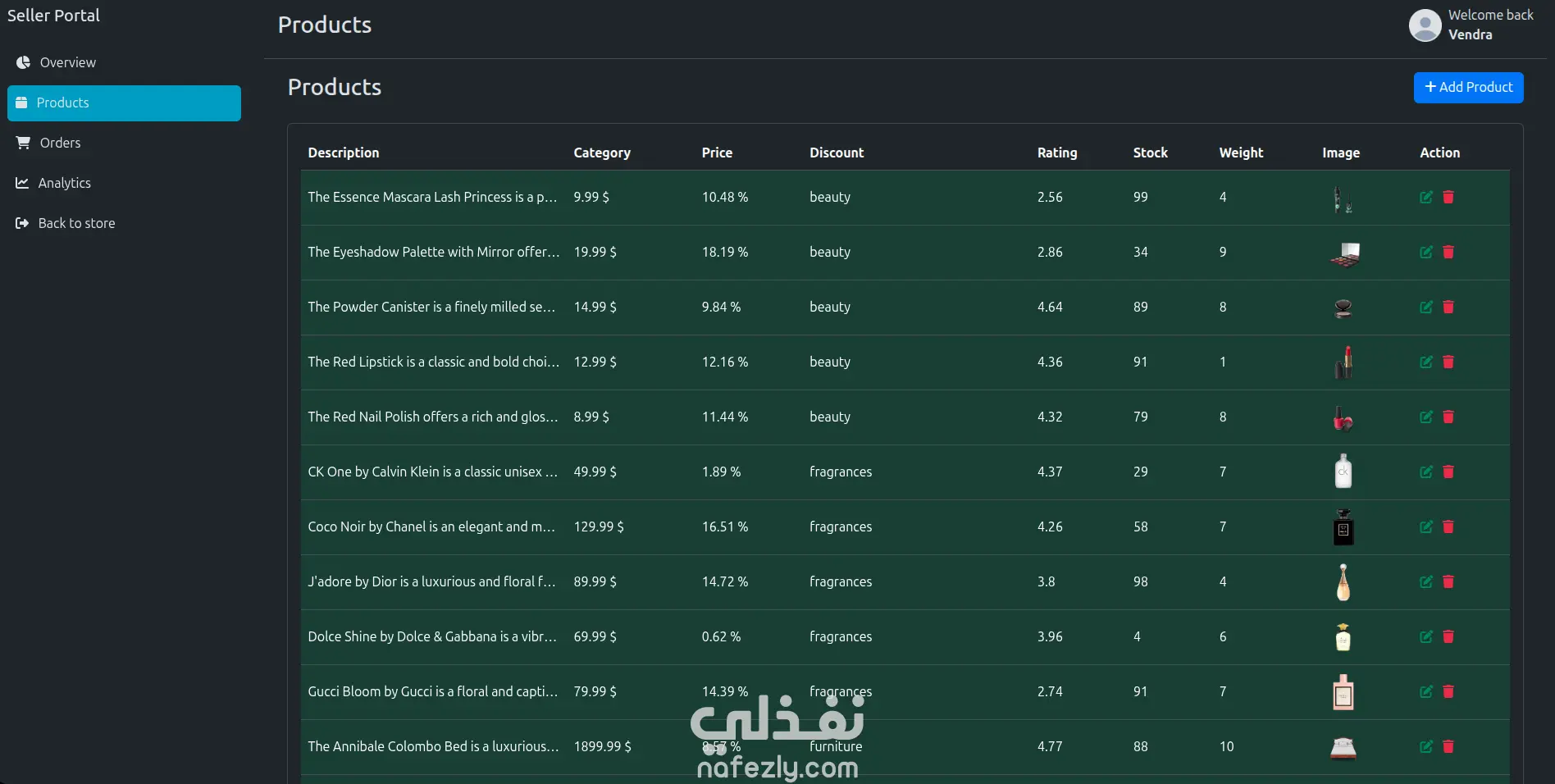Delete the Red Nail Polish product

(1448, 417)
